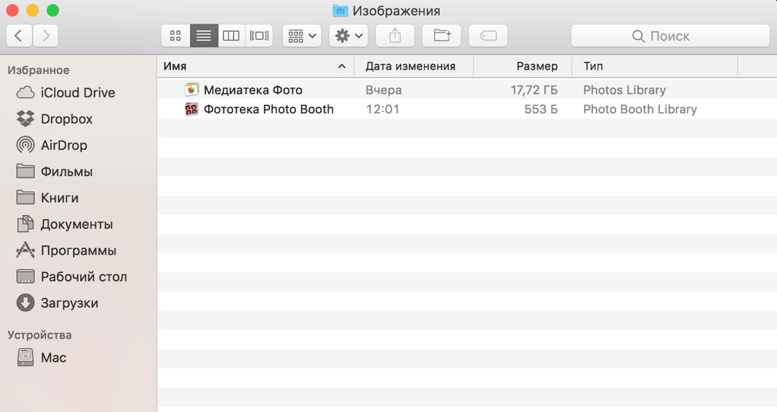This screenshot has width=777, height=412.
Task: Click the Photos Library type cell
Action: coord(624,90)
